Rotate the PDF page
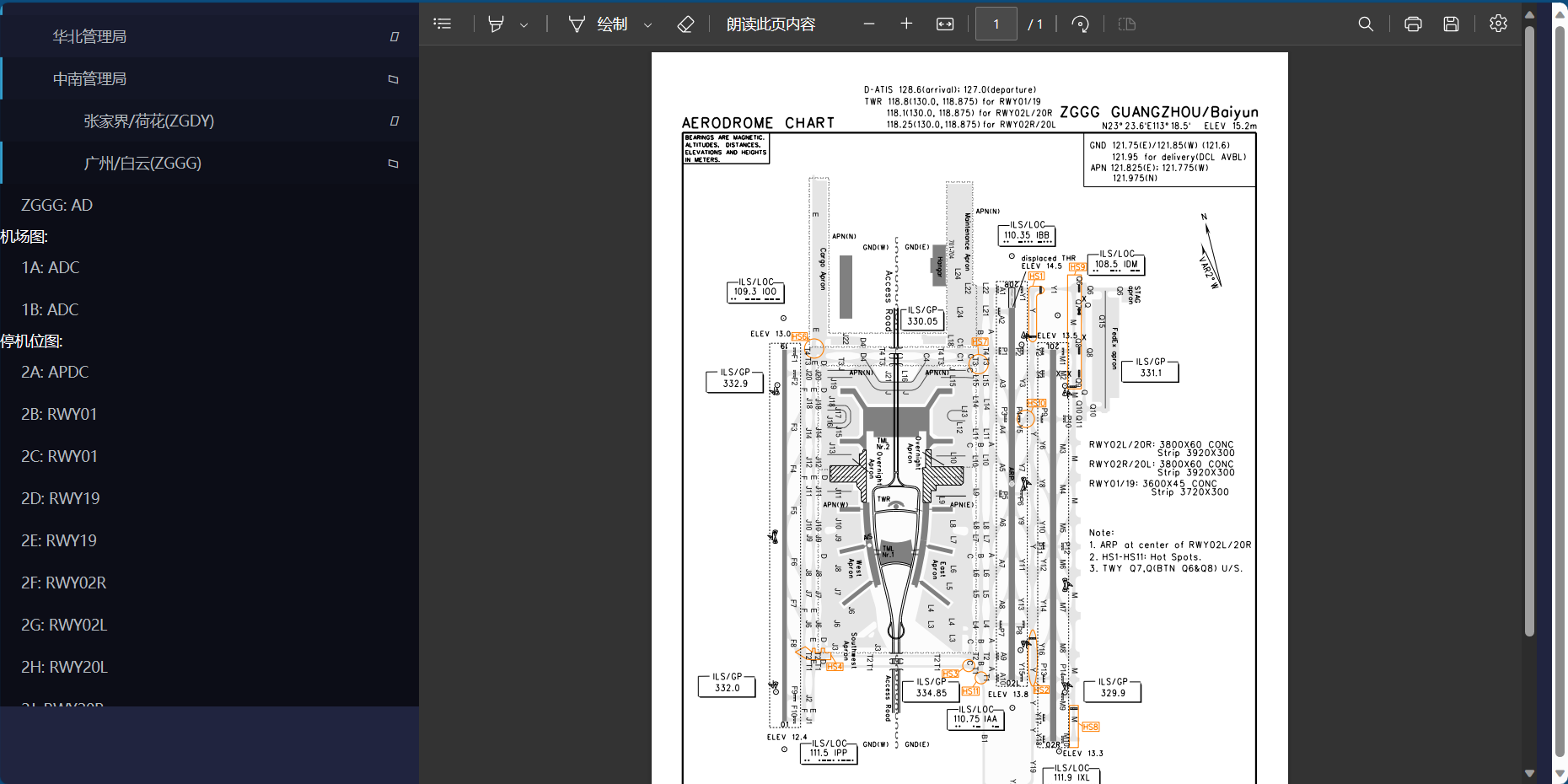The width and height of the screenshot is (1568, 784). (1080, 24)
